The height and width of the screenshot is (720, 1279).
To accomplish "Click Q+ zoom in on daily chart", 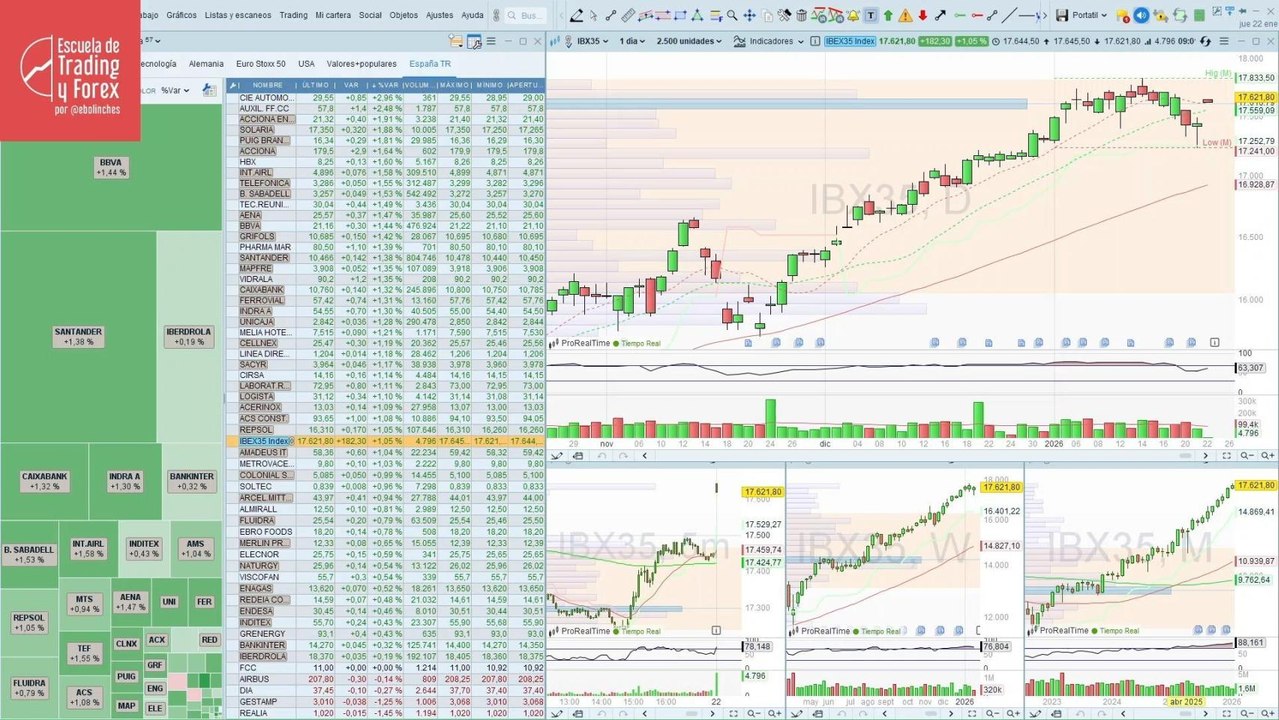I will point(1268,455).
